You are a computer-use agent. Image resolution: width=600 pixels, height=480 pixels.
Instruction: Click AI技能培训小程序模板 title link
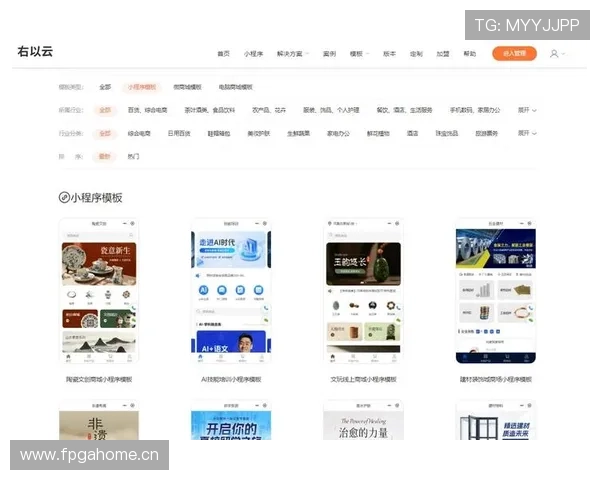click(231, 379)
